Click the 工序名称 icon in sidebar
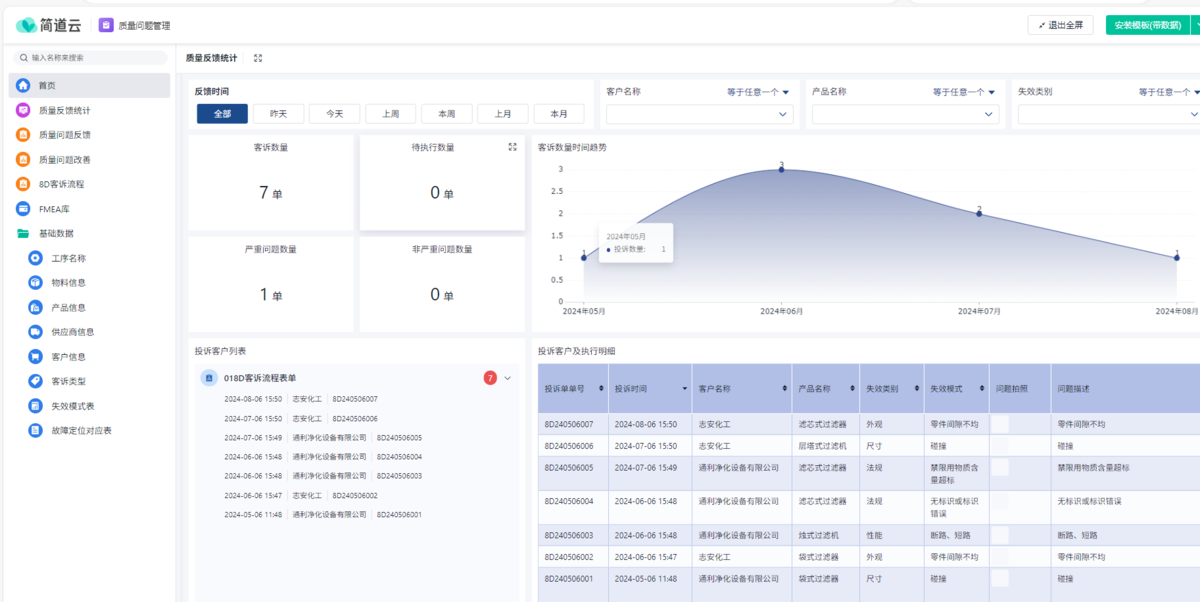Viewport: 1200px width, 602px height. click(x=36, y=258)
